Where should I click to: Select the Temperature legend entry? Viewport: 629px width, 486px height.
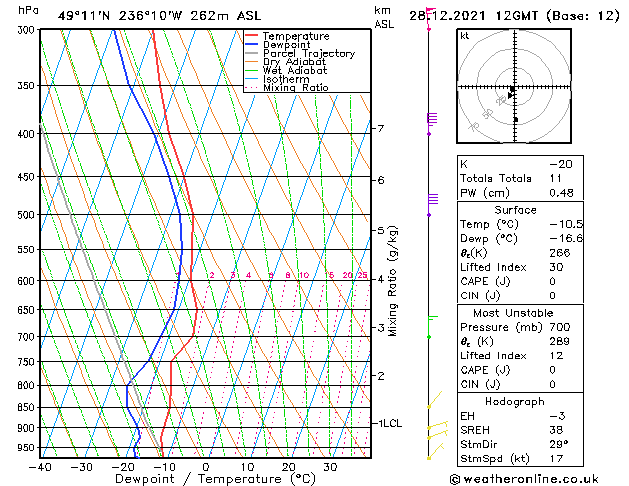coord(296,36)
